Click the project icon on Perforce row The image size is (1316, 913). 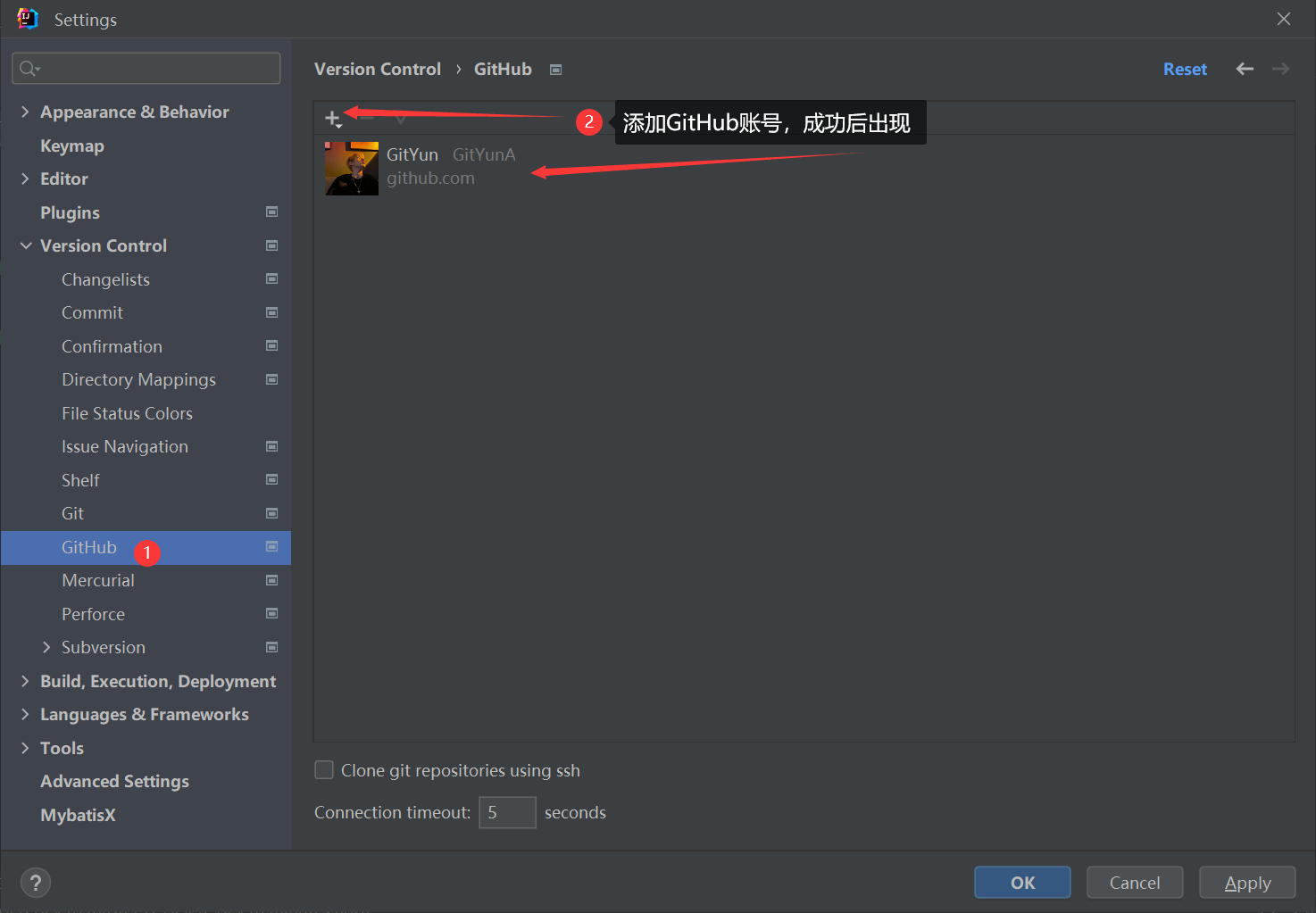point(272,613)
